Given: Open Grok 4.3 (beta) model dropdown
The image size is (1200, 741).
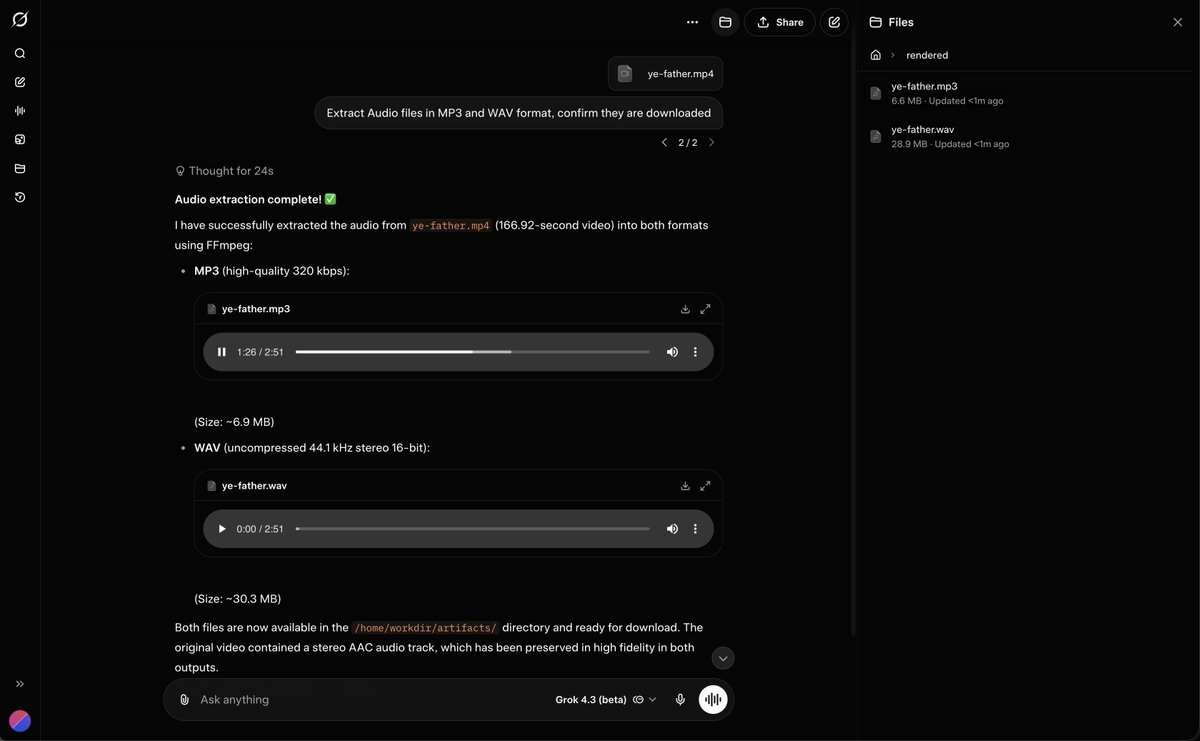Looking at the screenshot, I should (606, 700).
